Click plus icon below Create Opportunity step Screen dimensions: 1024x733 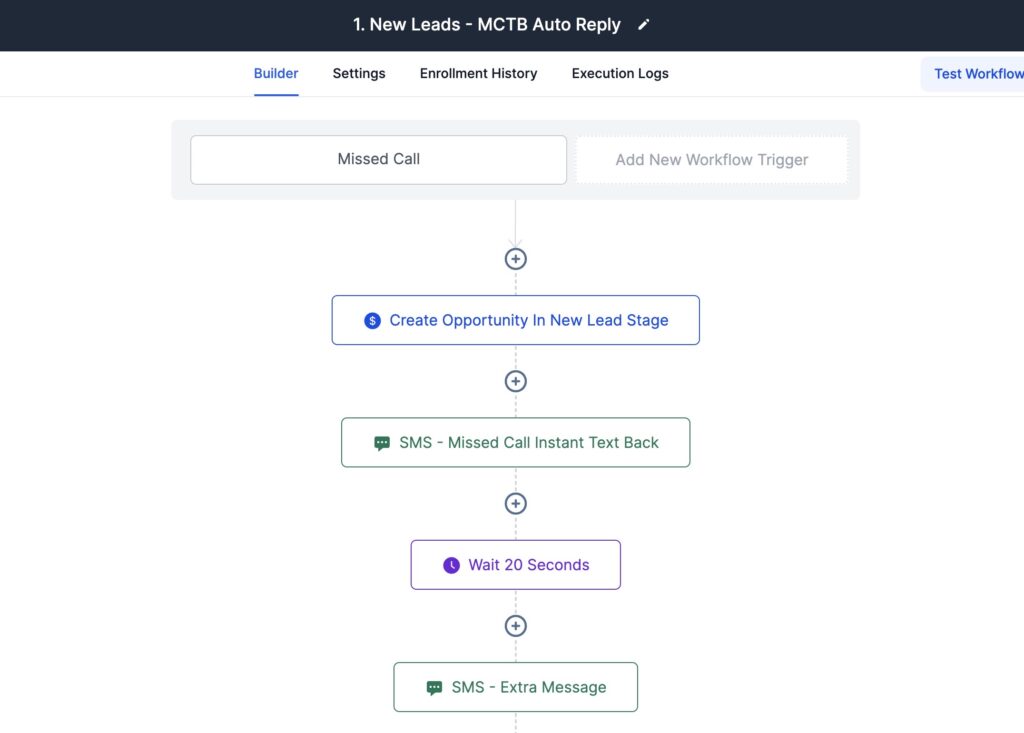click(x=515, y=381)
